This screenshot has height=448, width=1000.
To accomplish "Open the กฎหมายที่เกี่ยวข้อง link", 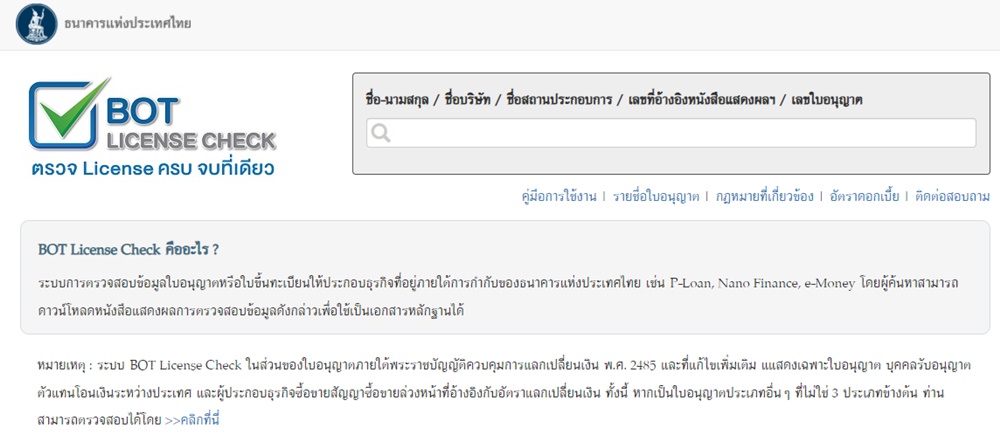I will coord(764,196).
